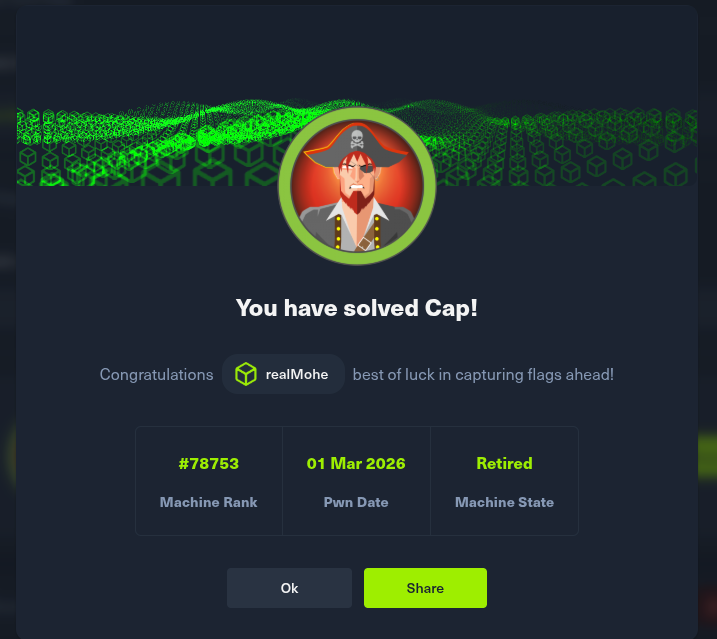
Task: Click the 01 Mar 2026 pwn date
Action: tap(356, 463)
